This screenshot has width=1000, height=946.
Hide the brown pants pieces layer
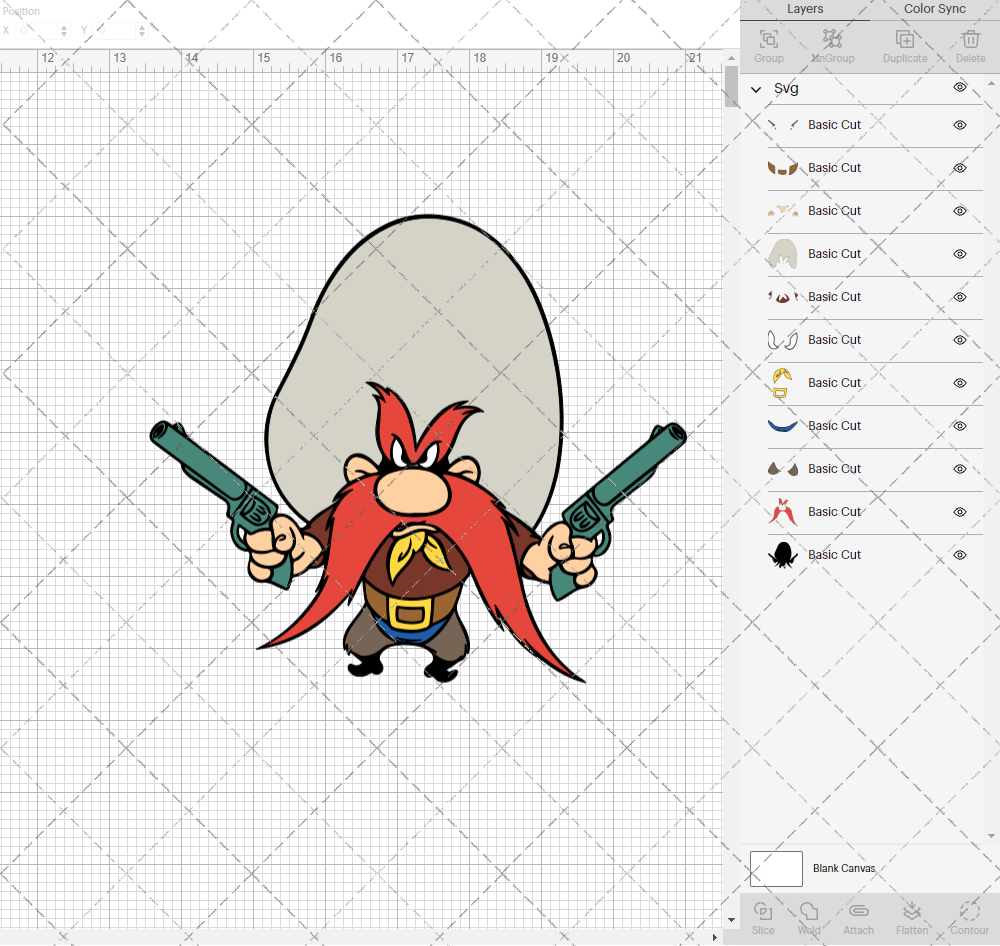960,469
